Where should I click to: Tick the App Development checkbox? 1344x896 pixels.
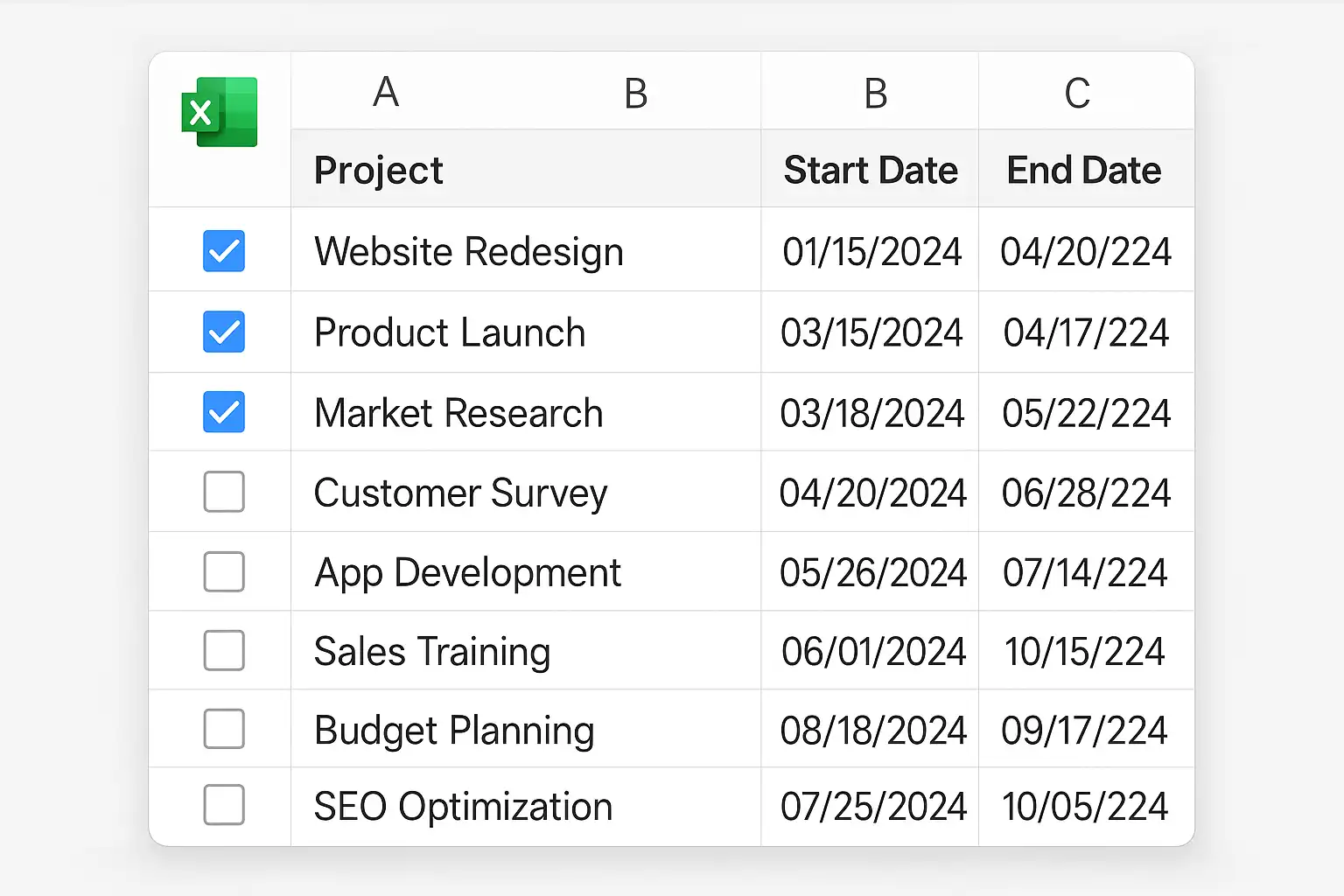(224, 571)
